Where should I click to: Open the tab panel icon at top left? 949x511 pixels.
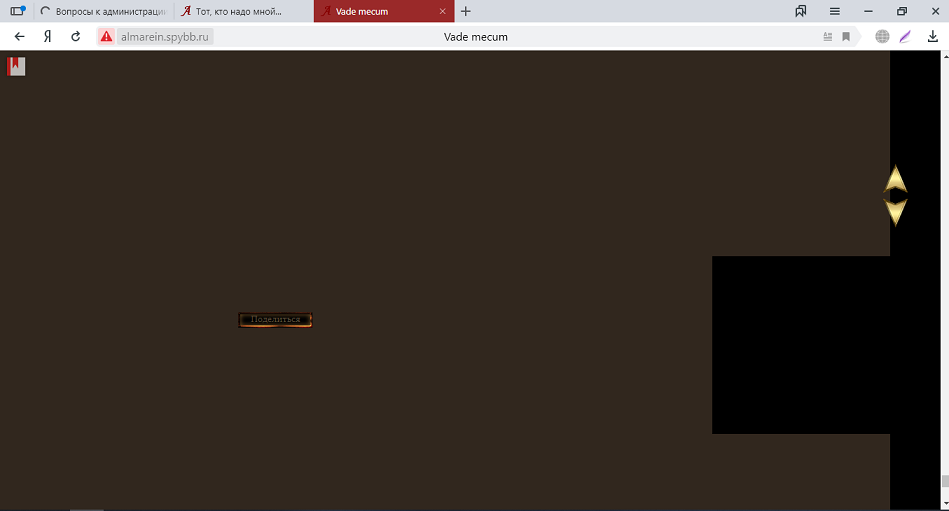pyautogui.click(x=18, y=10)
